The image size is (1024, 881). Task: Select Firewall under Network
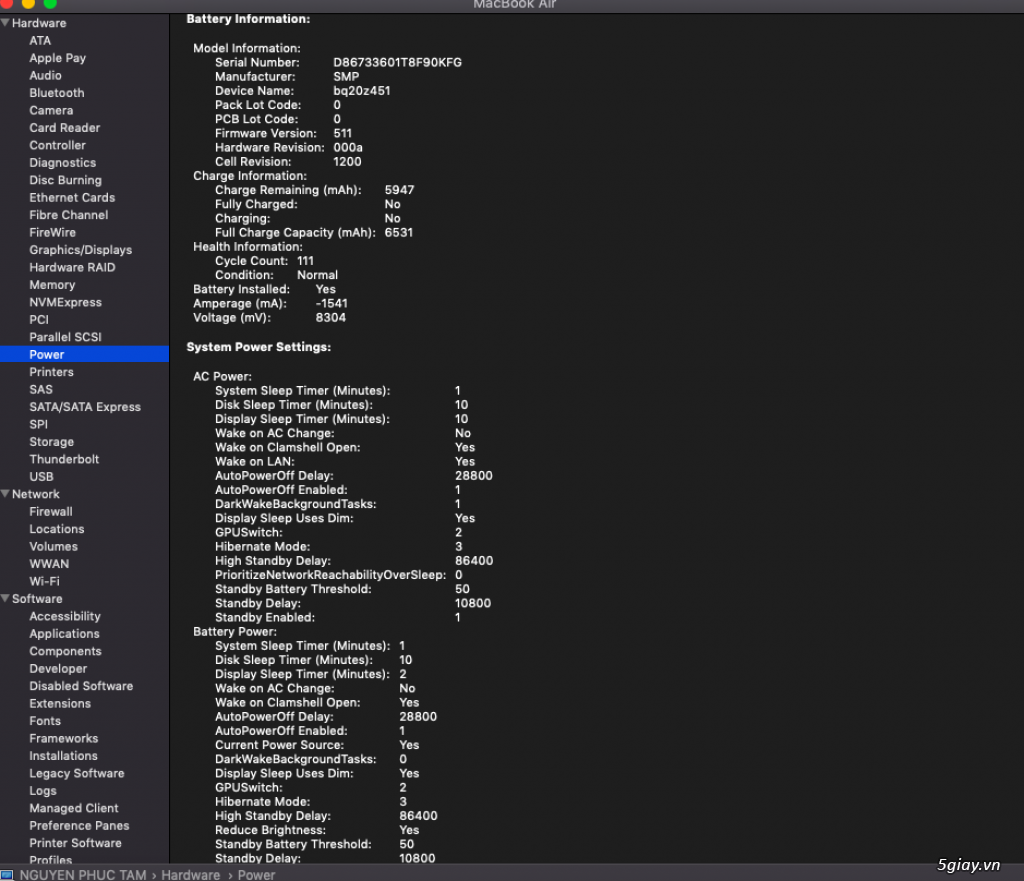(x=50, y=511)
